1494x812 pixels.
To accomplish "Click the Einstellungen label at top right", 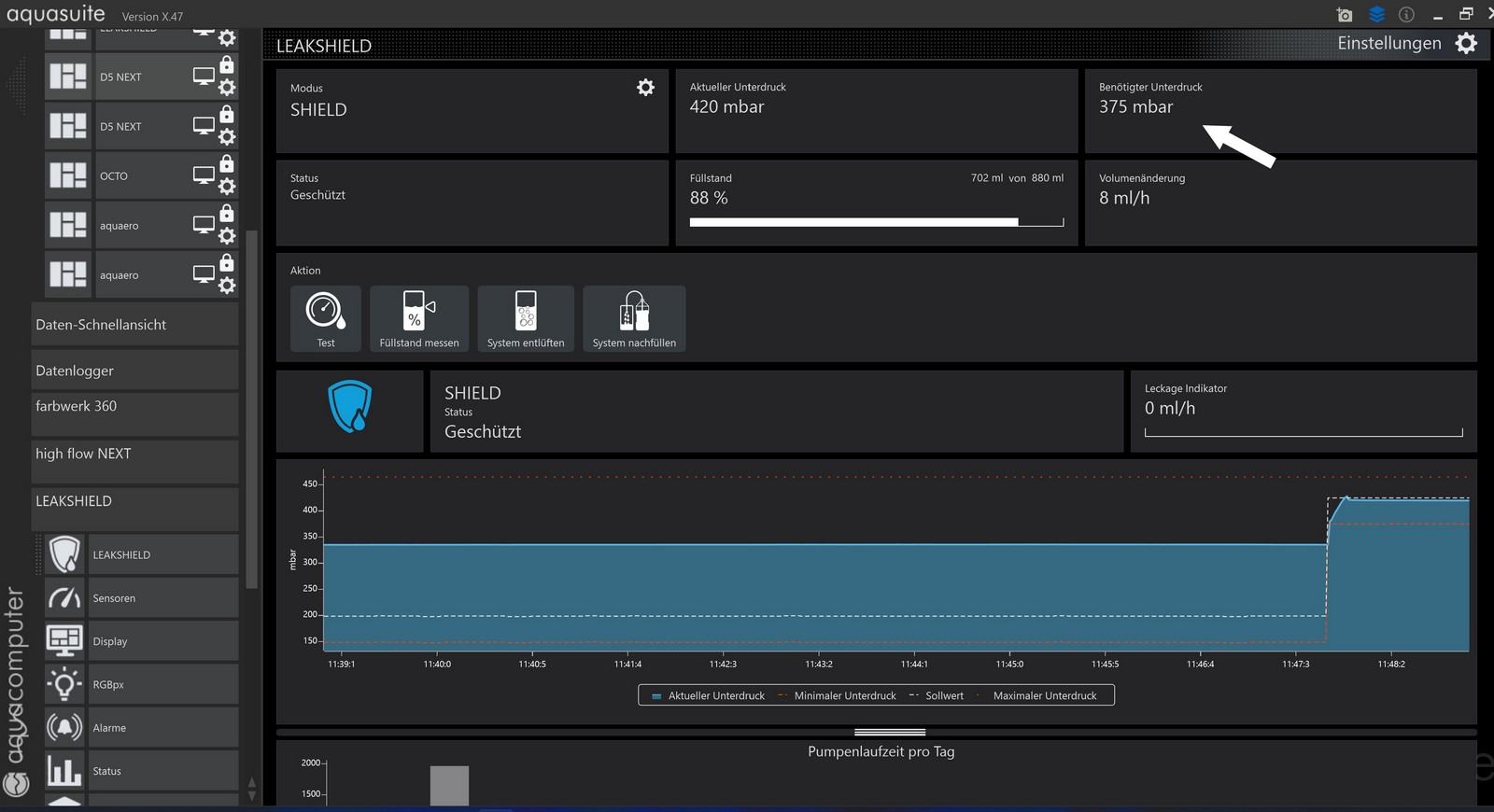I will pyautogui.click(x=1388, y=43).
